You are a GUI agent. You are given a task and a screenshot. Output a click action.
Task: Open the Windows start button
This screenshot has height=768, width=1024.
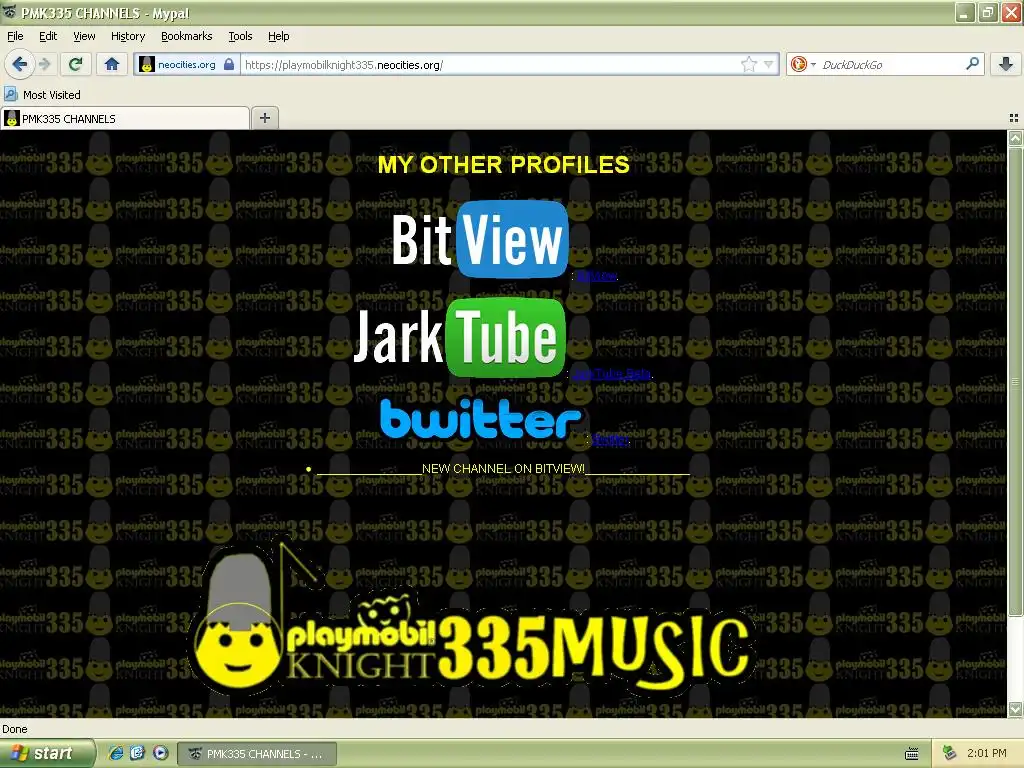click(x=46, y=754)
